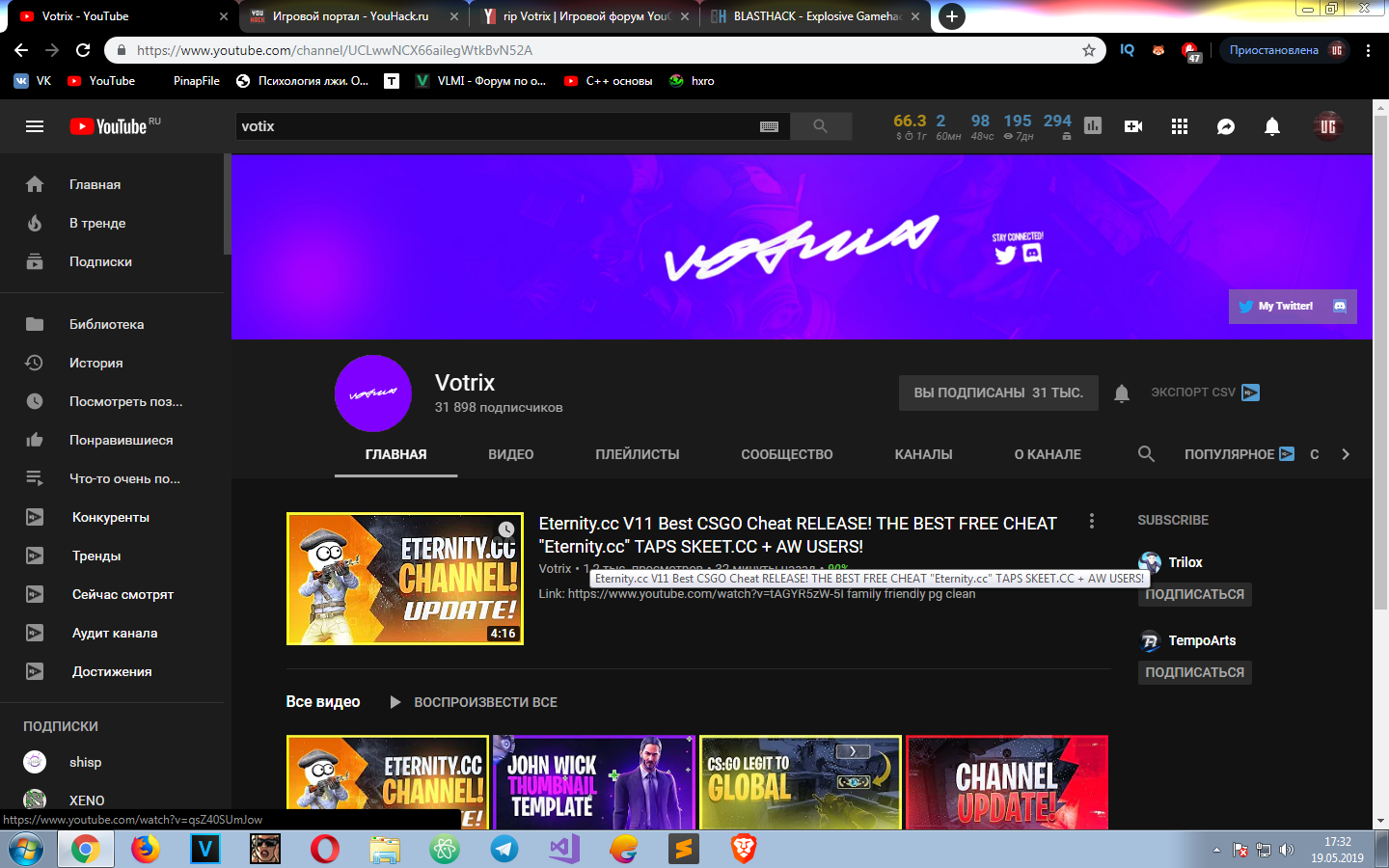Open Atom editor from the taskbar

(x=445, y=849)
